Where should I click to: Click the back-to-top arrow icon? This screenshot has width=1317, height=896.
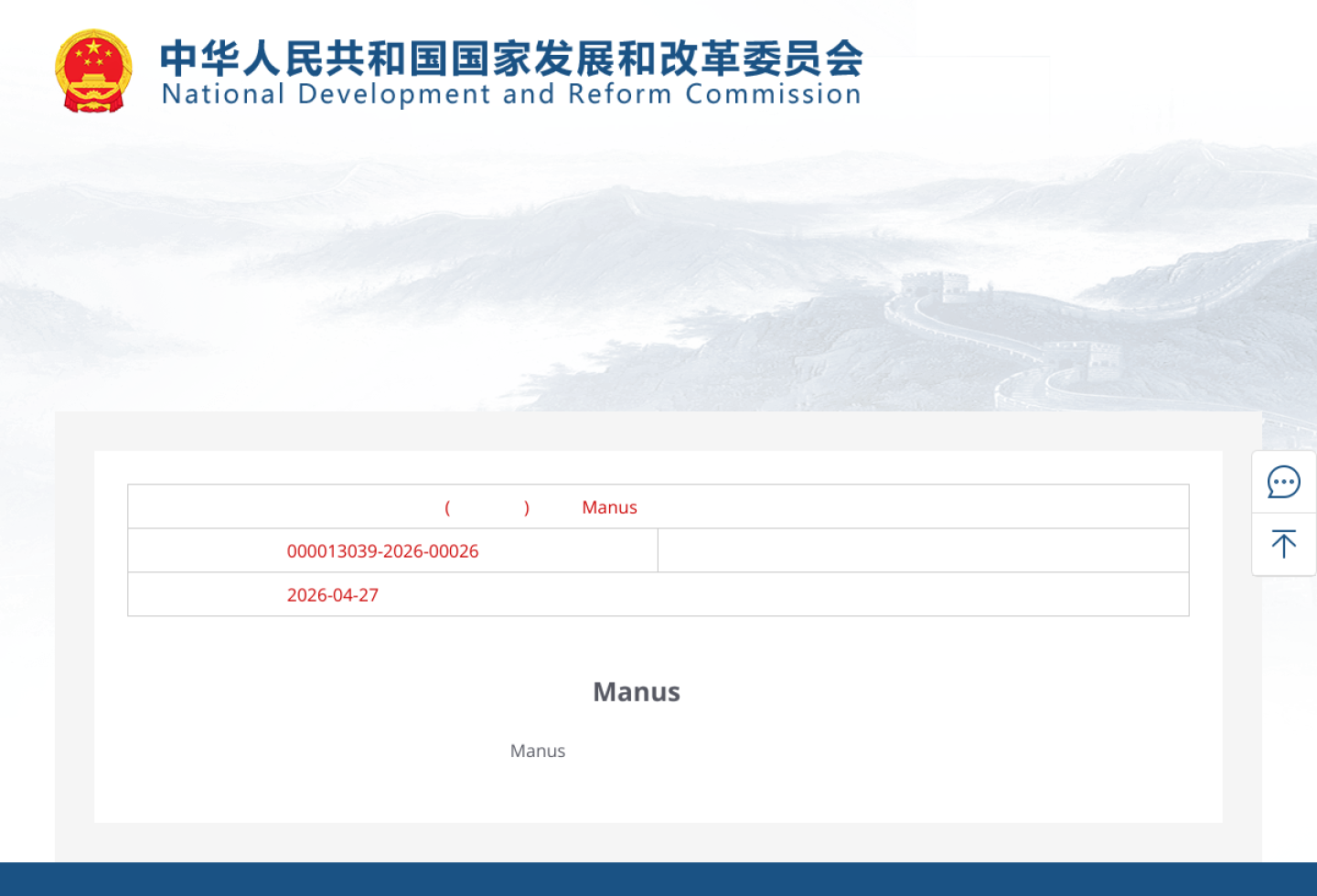coord(1283,544)
